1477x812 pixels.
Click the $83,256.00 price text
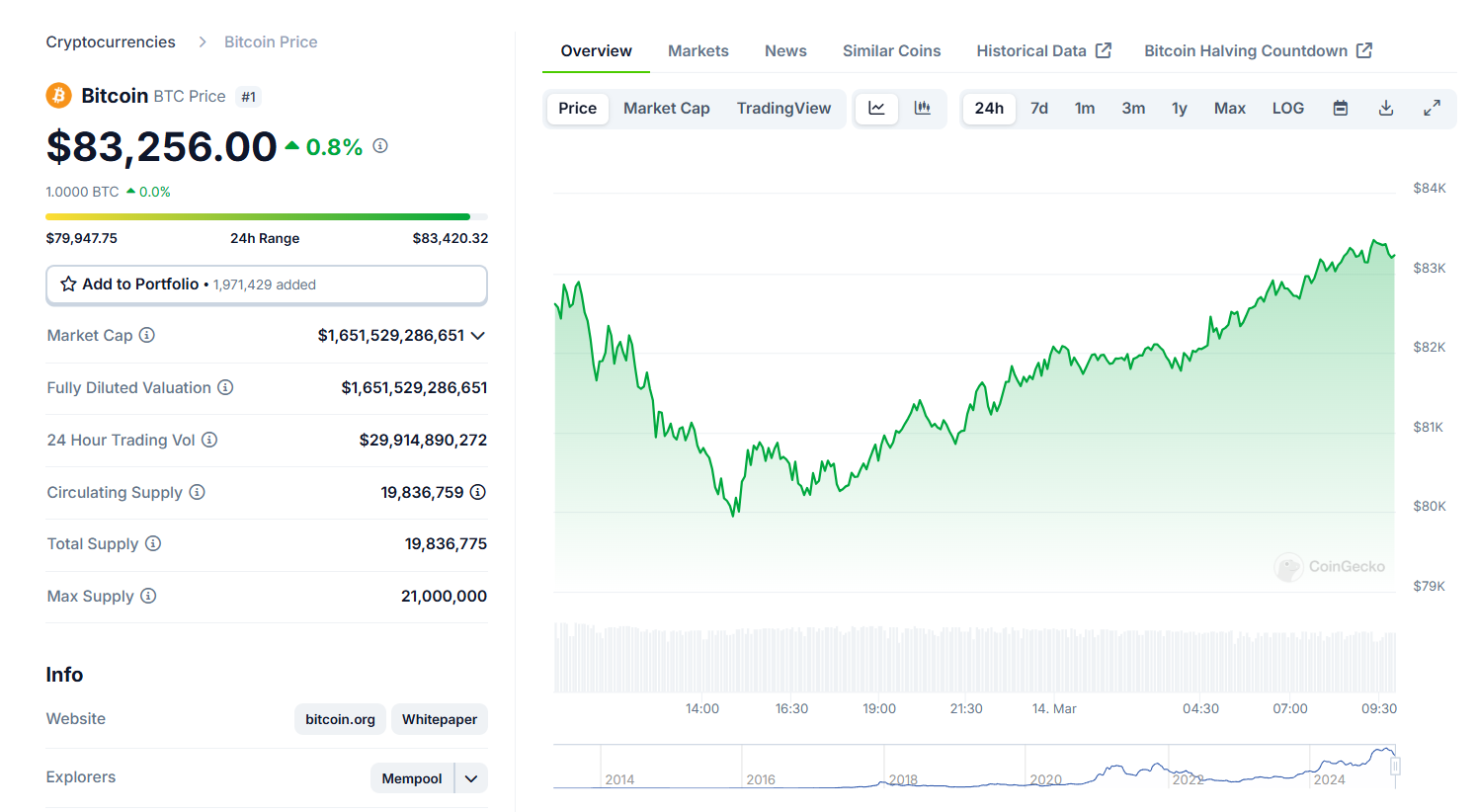tap(161, 147)
